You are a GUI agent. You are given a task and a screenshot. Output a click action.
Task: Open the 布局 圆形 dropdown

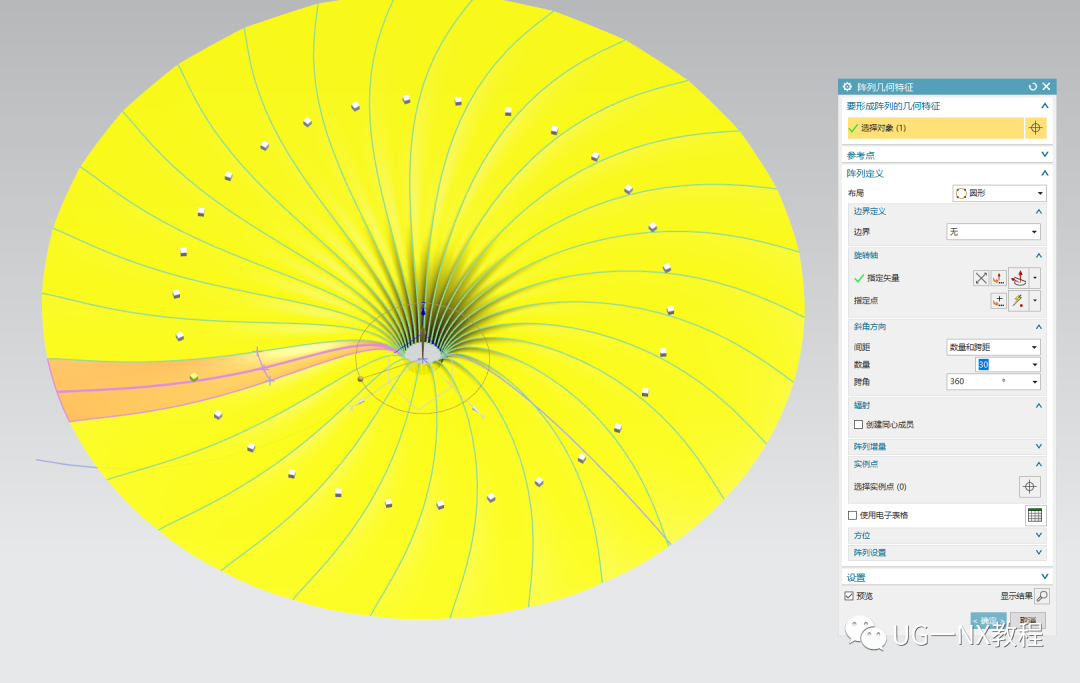point(999,193)
